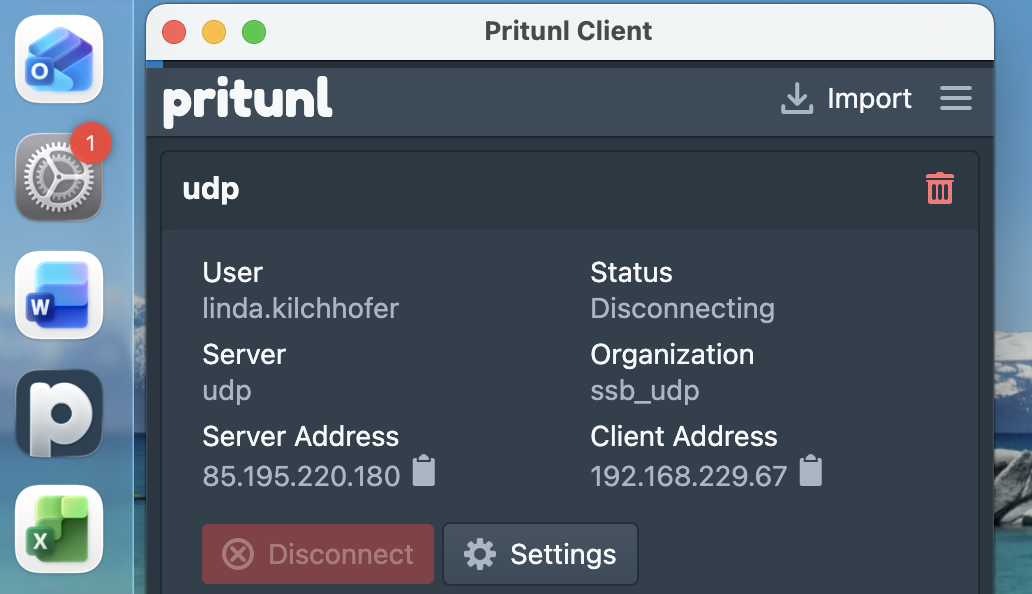Open profile Settings
The height and width of the screenshot is (594, 1032).
[540, 554]
